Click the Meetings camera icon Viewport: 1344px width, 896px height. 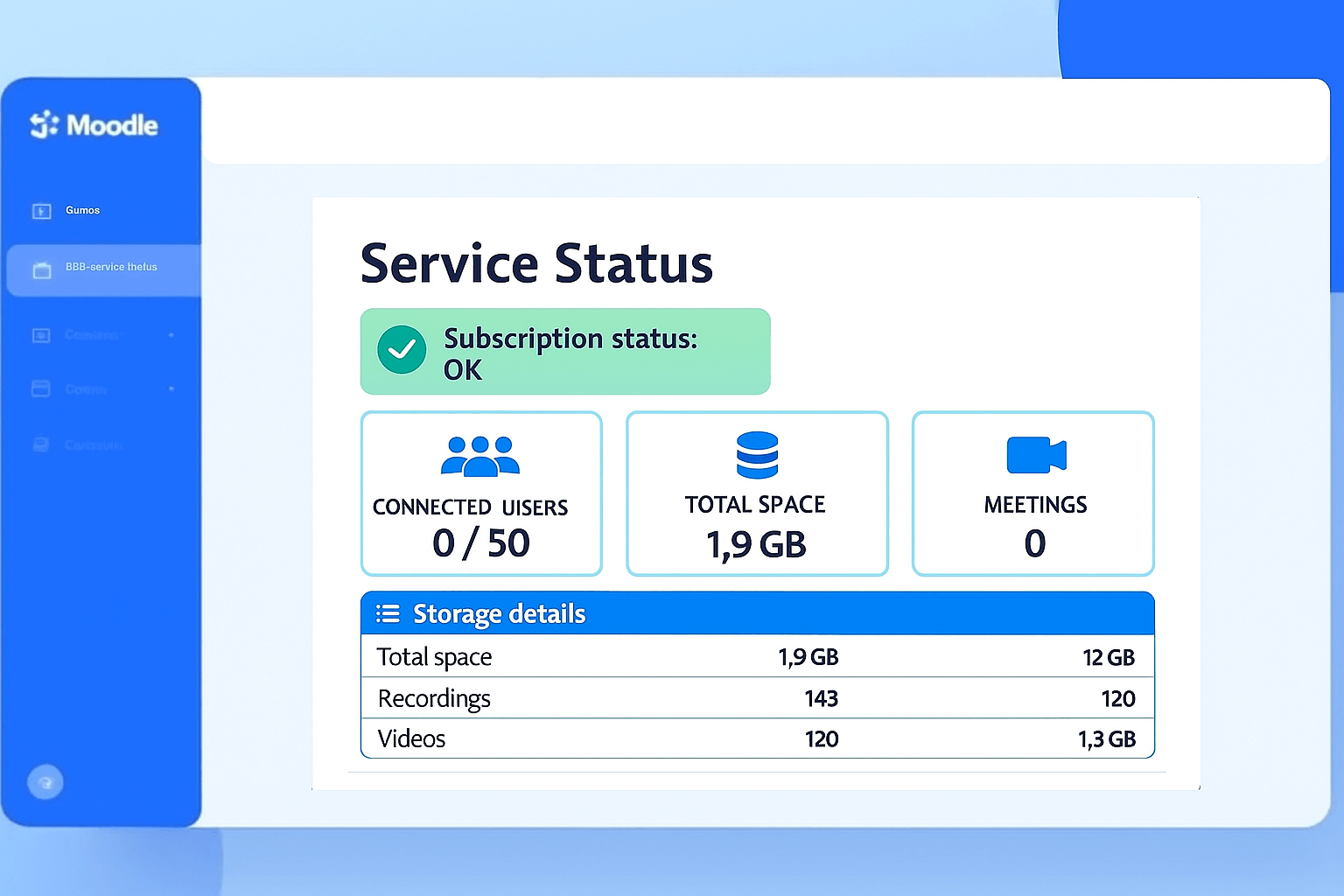(1034, 454)
